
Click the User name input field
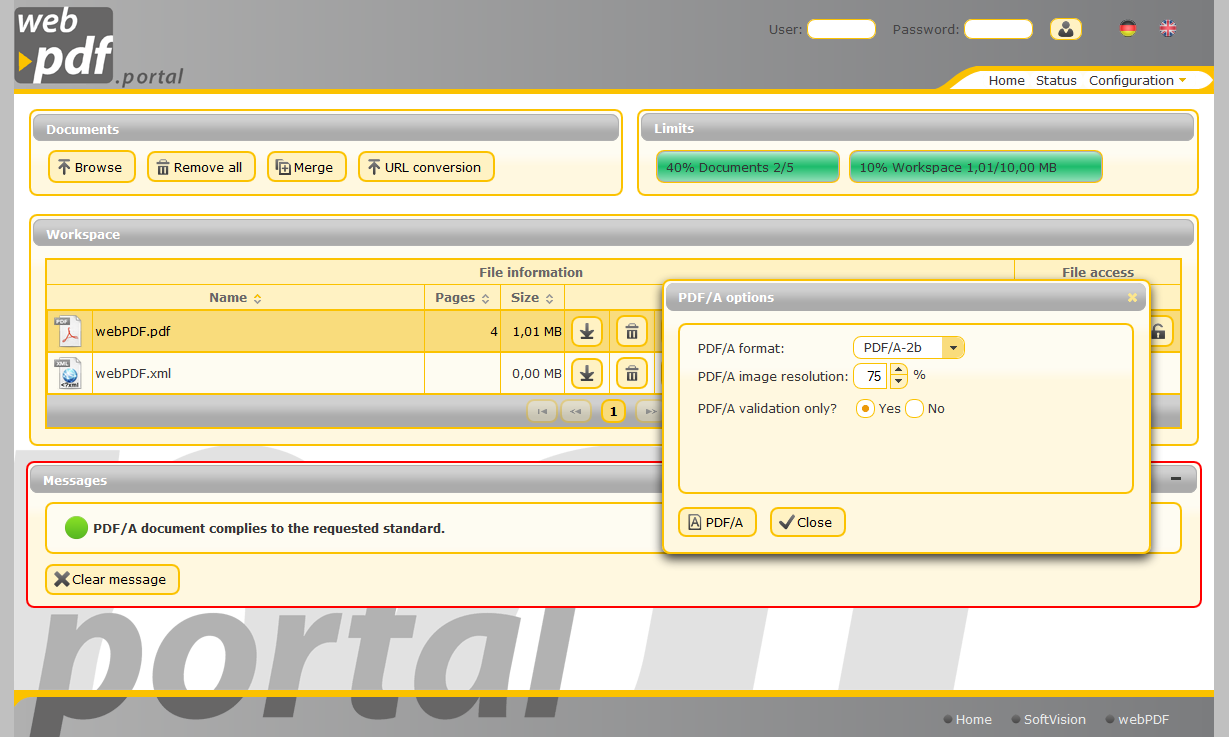coord(841,29)
